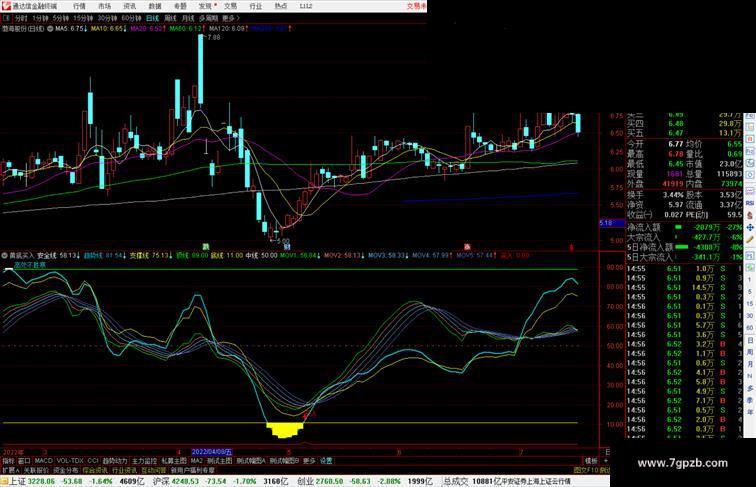Click the blue four-way move arrows icon
756x487 pixels.
coord(750,227)
